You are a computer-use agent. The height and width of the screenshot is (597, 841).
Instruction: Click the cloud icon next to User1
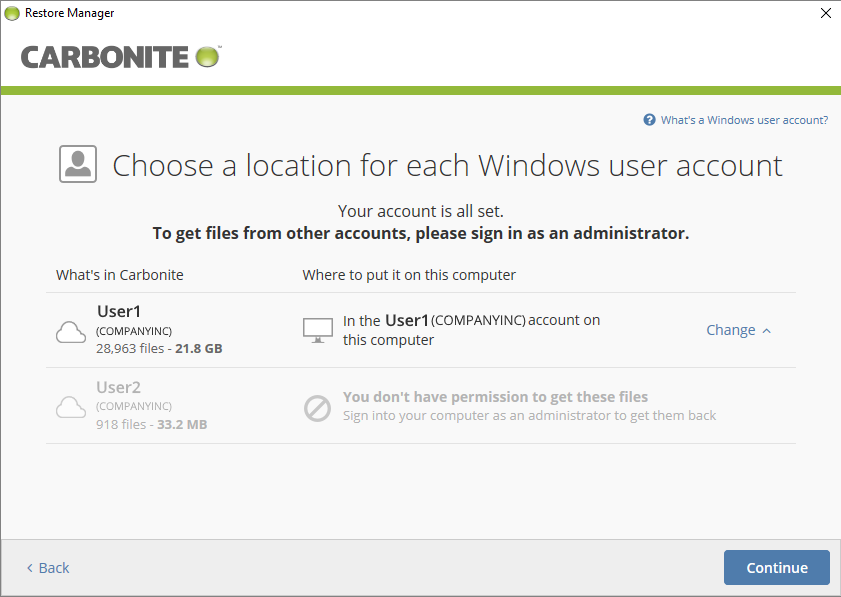click(70, 330)
